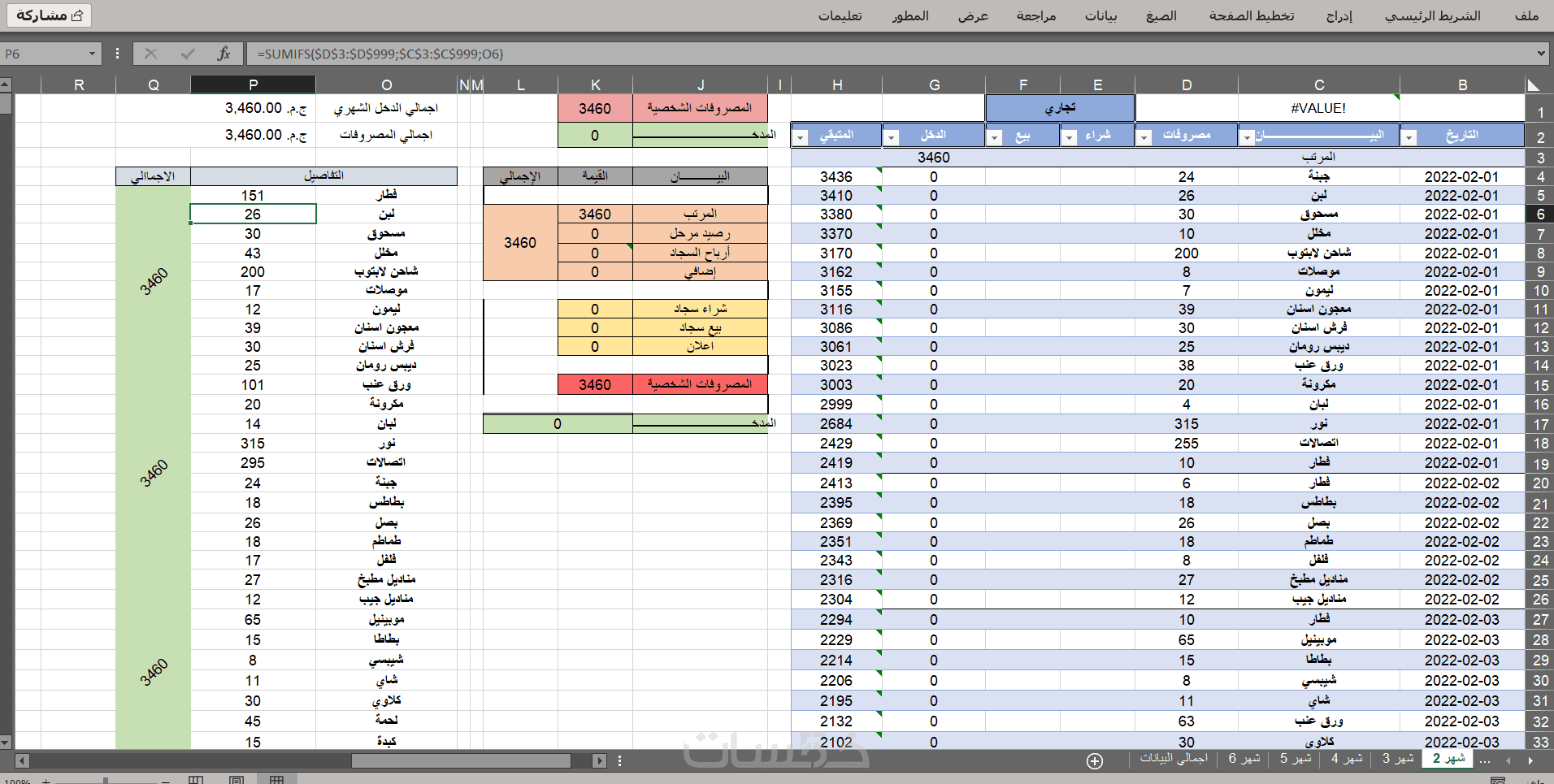This screenshot has width=1554, height=784.
Task: Select column K header
Action: (x=595, y=84)
